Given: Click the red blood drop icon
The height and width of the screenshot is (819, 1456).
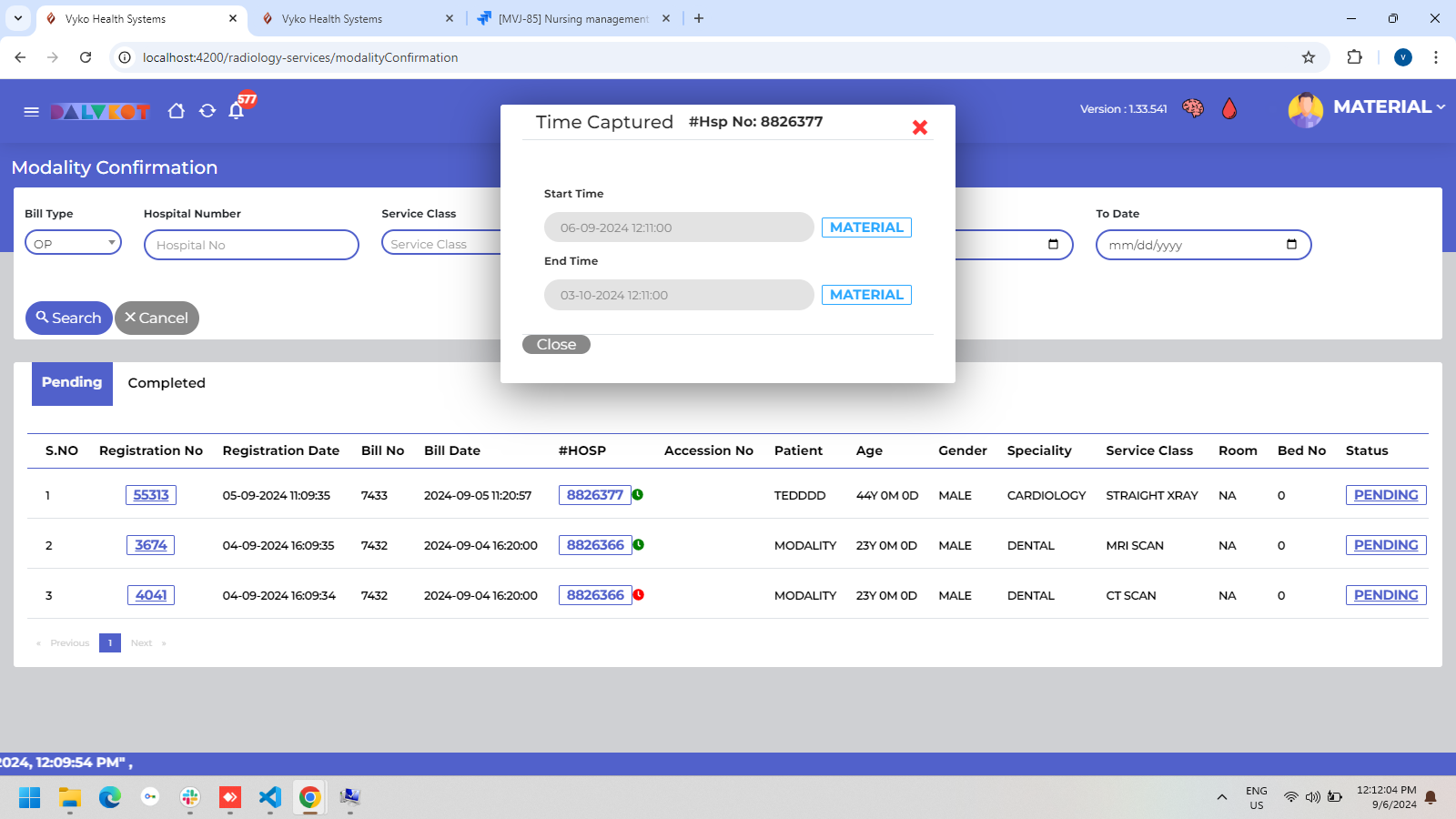Looking at the screenshot, I should click(1229, 109).
